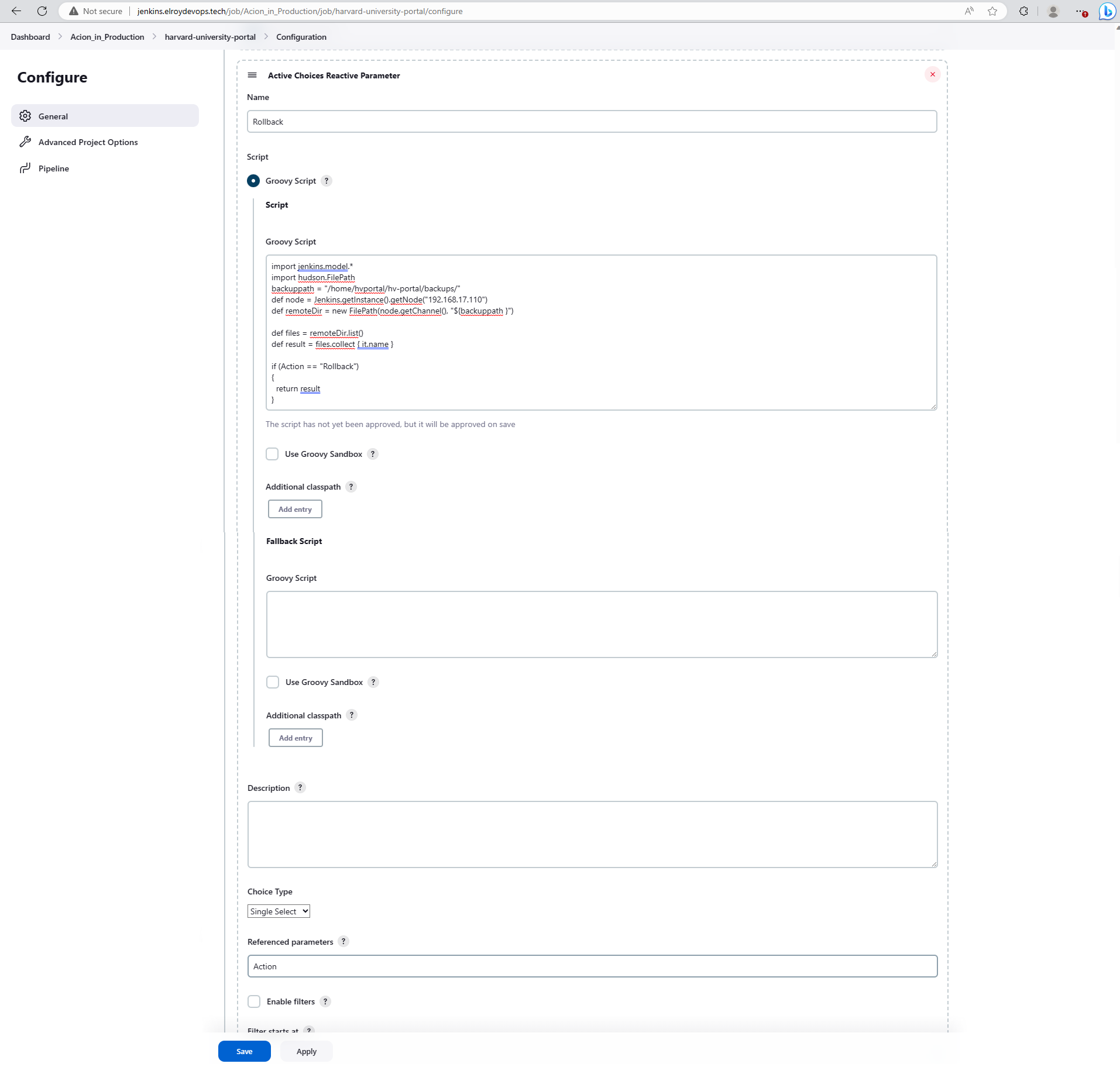Open help for Enable filters

coord(325,1001)
